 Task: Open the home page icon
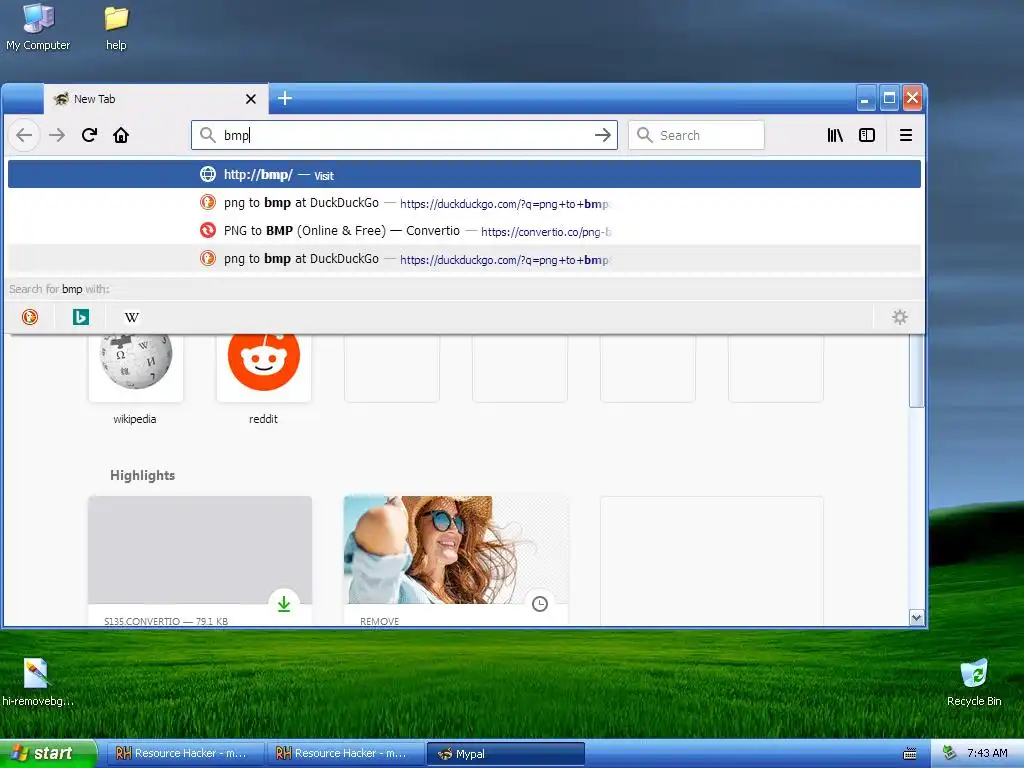(x=121, y=135)
